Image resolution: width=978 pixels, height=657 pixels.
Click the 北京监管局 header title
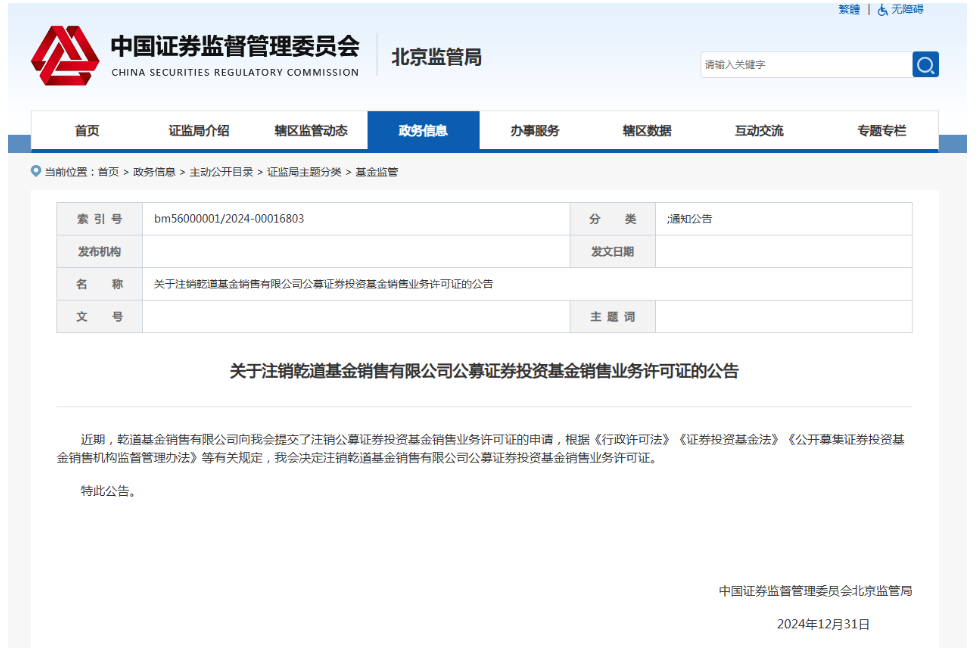pos(437,57)
